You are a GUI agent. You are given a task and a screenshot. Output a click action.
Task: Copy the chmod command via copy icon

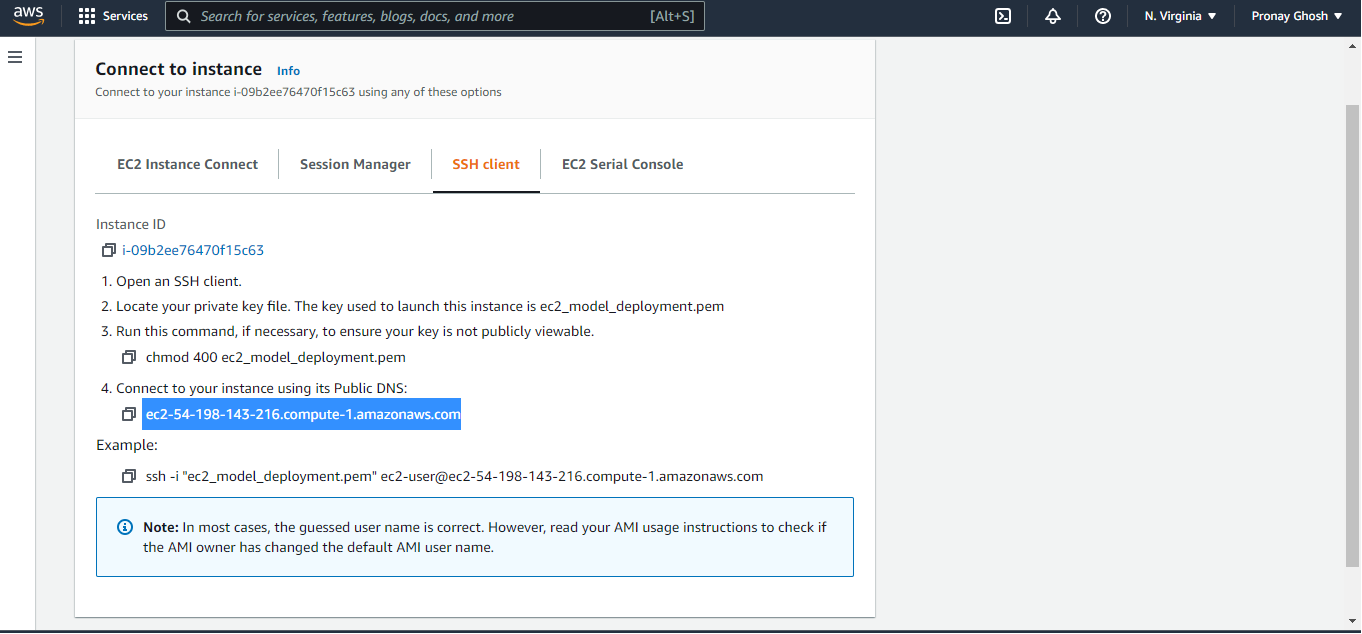click(x=129, y=356)
